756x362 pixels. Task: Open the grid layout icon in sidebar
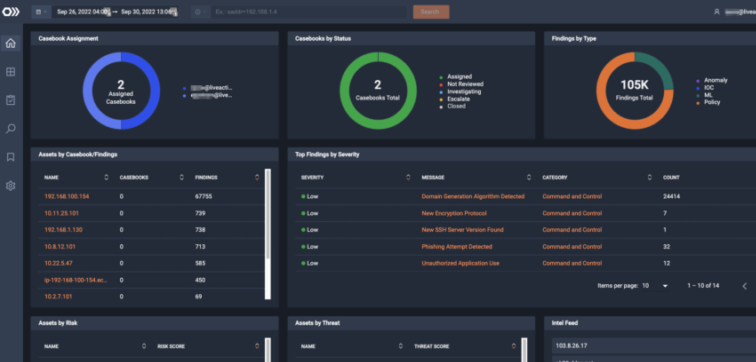point(11,72)
